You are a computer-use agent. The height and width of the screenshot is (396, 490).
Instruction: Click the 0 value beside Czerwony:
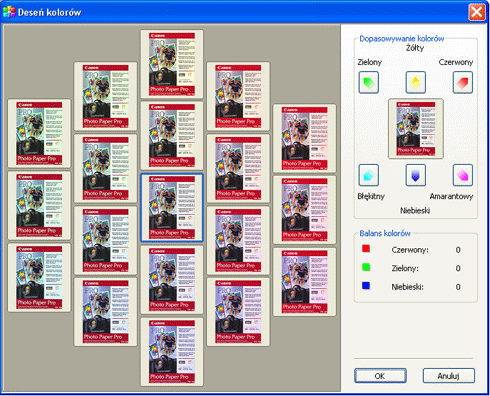click(458, 250)
